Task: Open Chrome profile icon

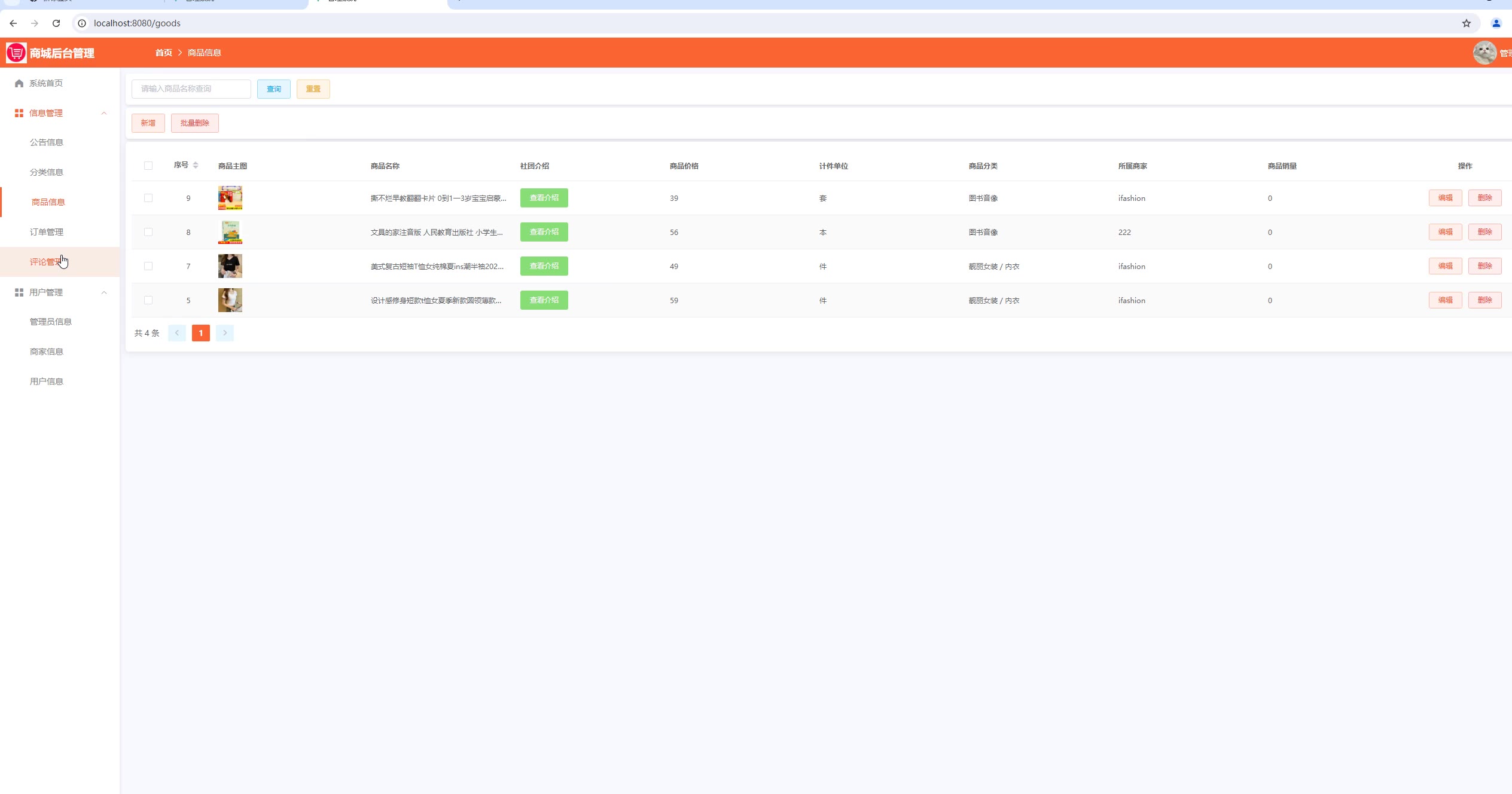Action: click(1496, 23)
